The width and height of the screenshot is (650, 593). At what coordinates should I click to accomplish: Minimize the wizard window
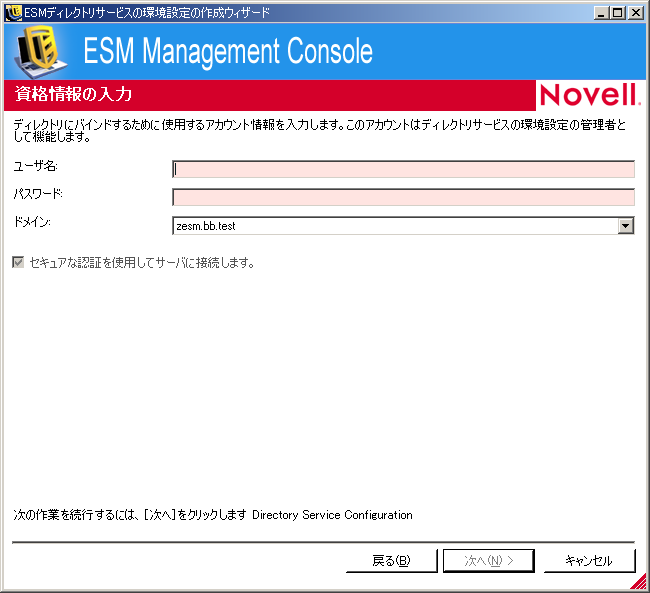[601, 13]
